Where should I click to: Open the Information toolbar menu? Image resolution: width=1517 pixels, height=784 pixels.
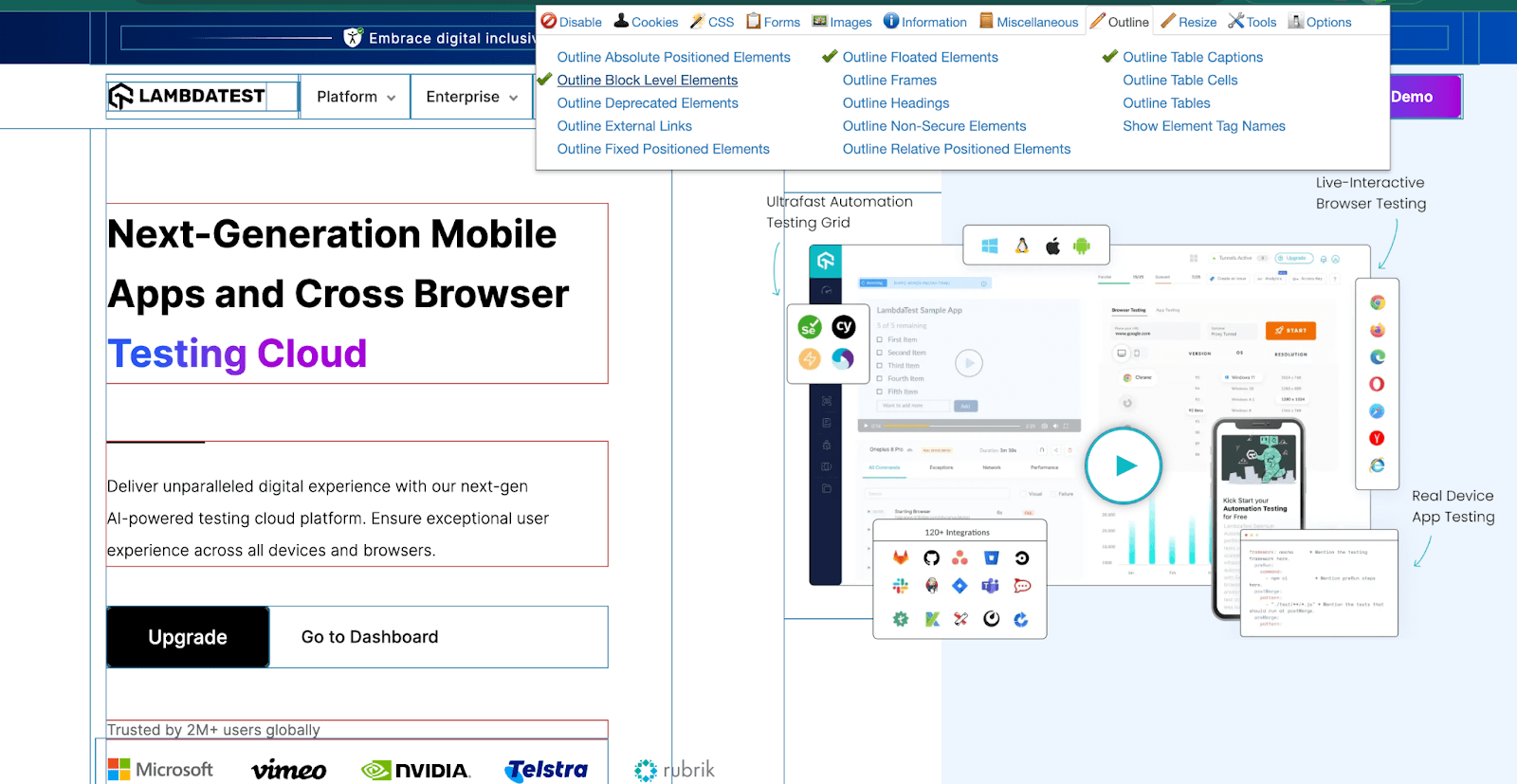click(x=925, y=22)
